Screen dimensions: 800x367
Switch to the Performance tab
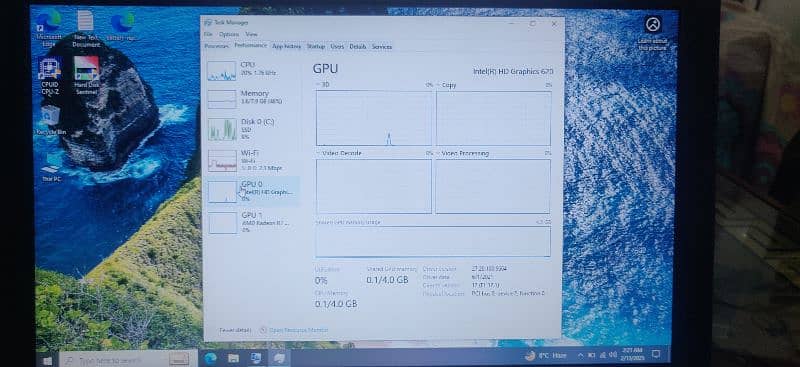click(x=251, y=45)
